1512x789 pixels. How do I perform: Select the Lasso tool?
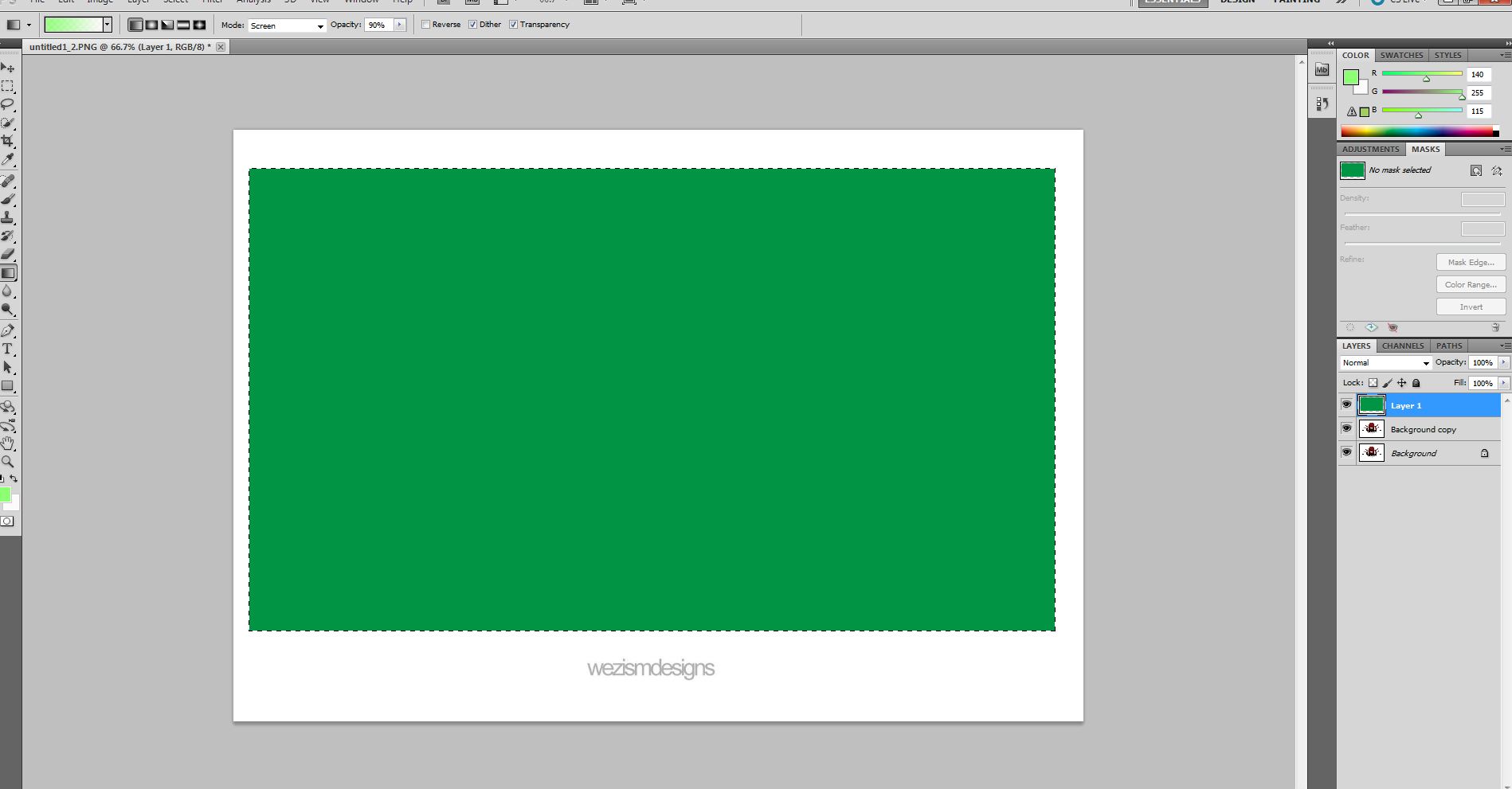point(8,104)
